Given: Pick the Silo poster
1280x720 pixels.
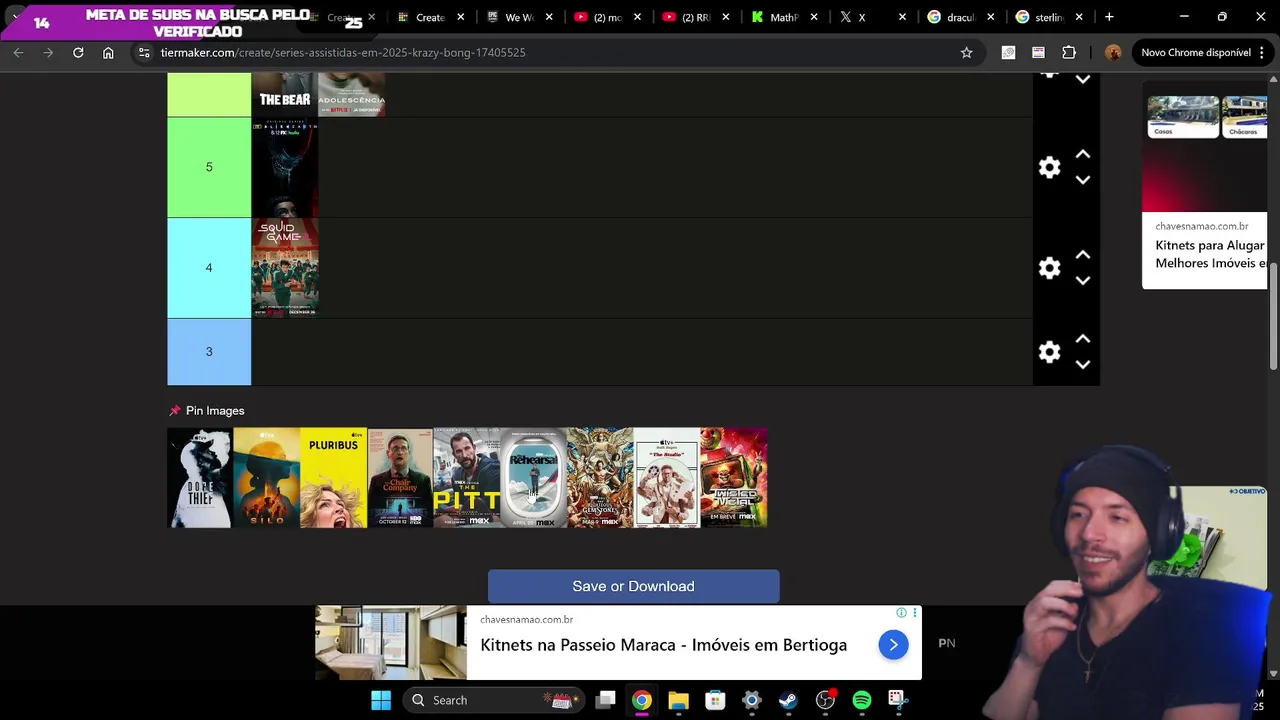Looking at the screenshot, I should tap(267, 478).
